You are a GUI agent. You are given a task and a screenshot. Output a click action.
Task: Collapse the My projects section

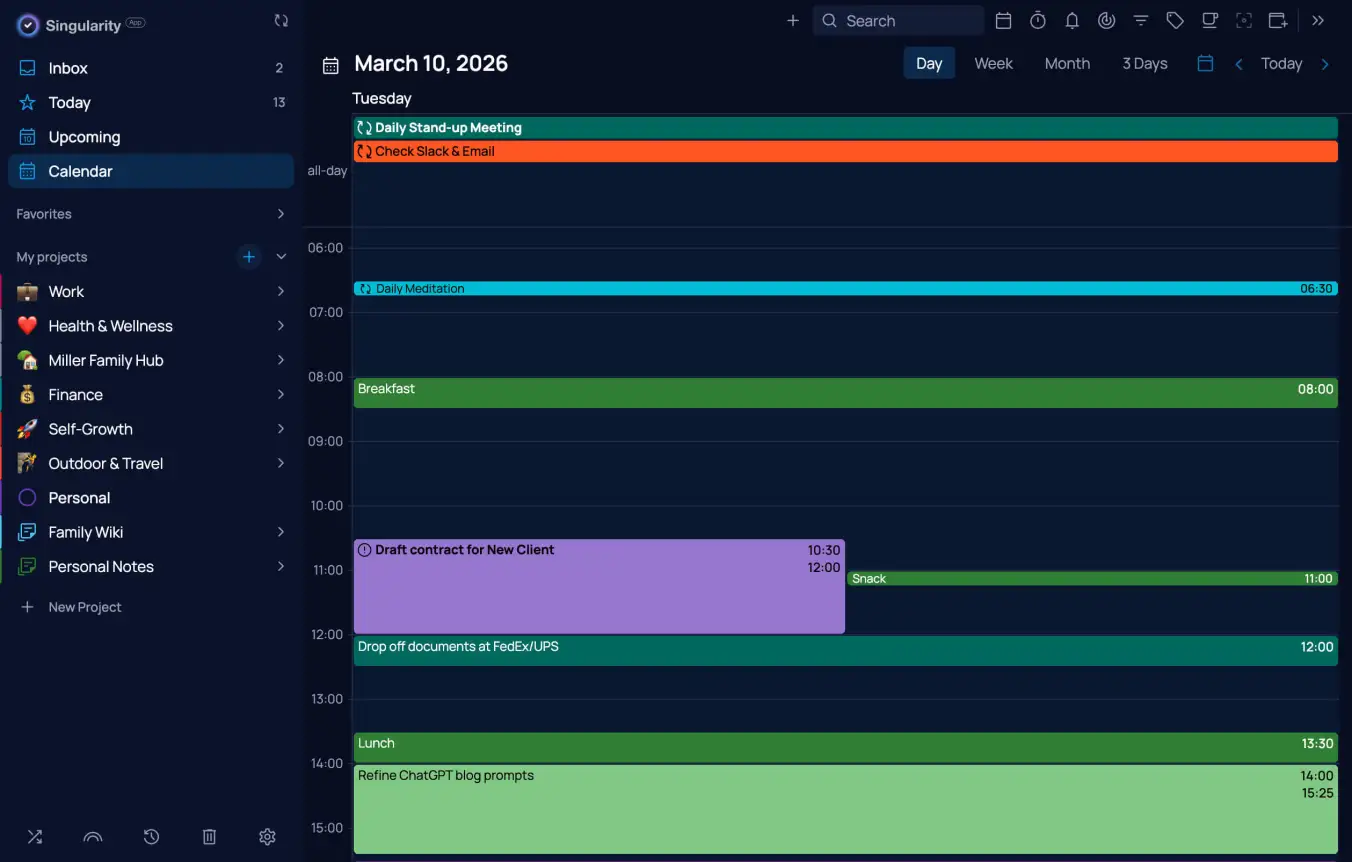[281, 257]
